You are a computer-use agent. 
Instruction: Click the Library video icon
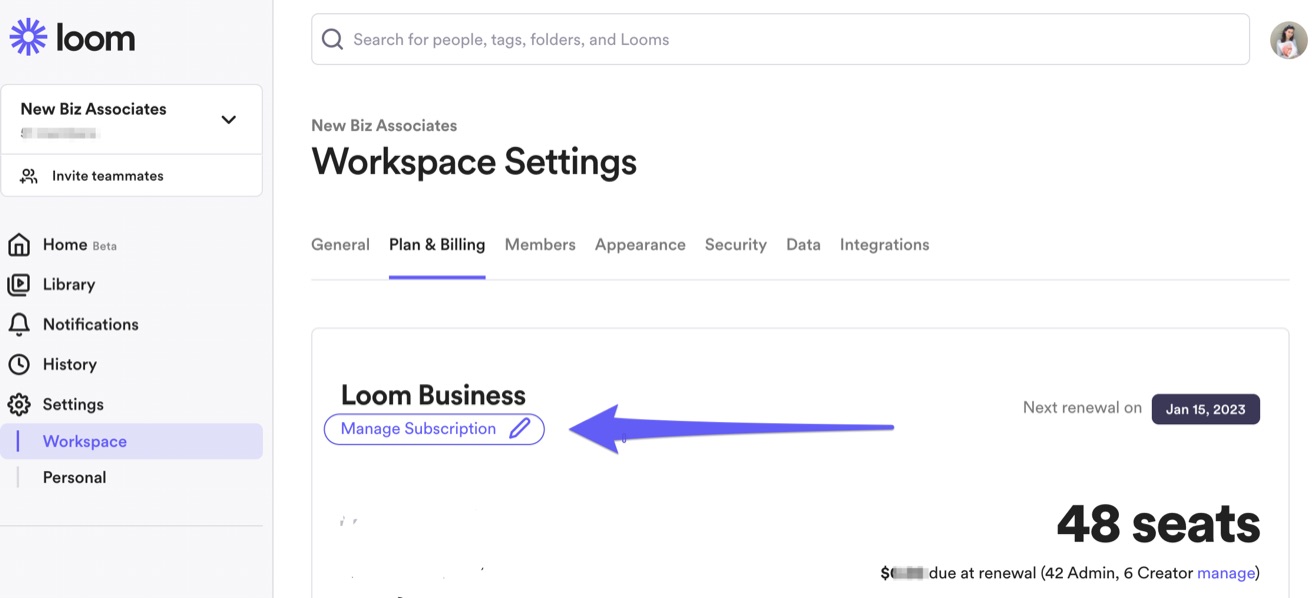coord(19,285)
